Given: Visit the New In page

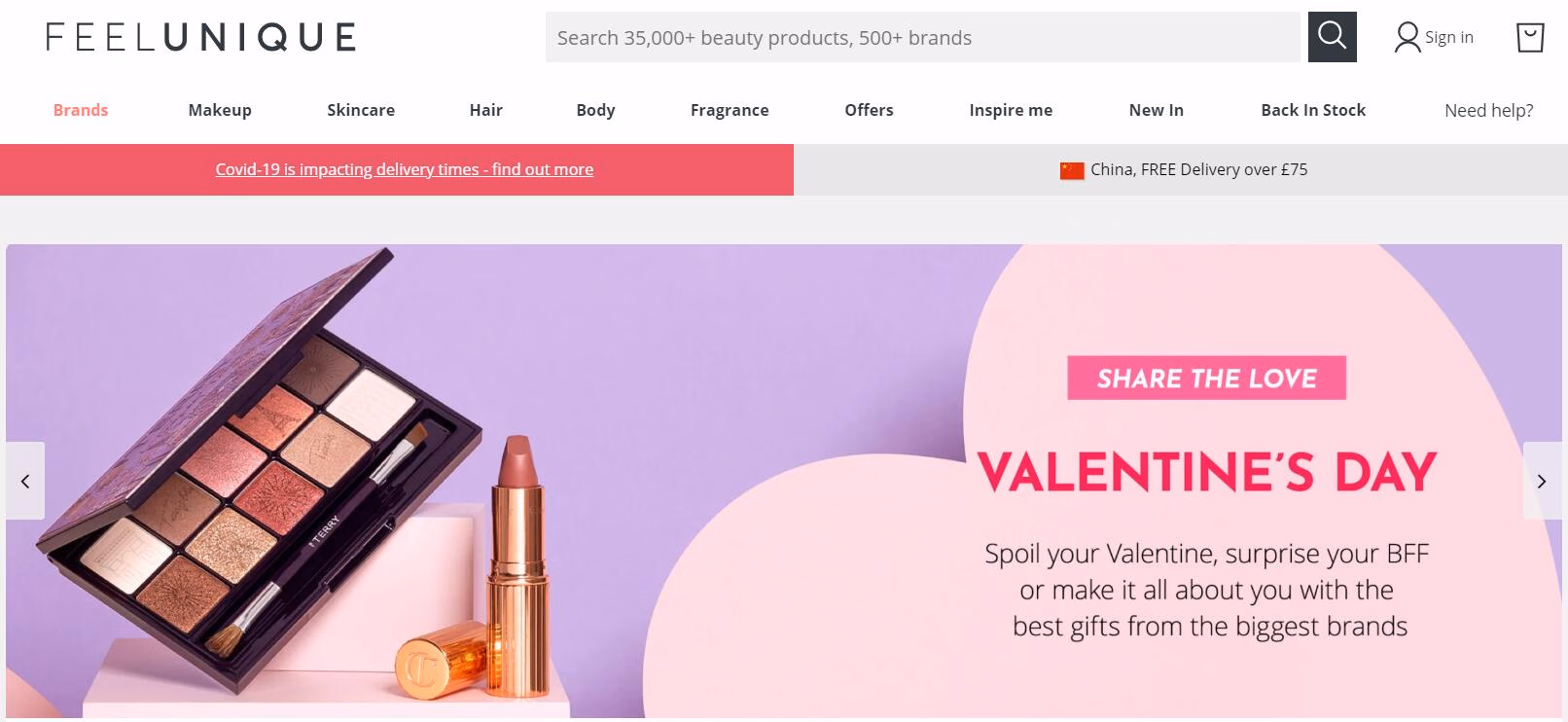Looking at the screenshot, I should (1157, 110).
